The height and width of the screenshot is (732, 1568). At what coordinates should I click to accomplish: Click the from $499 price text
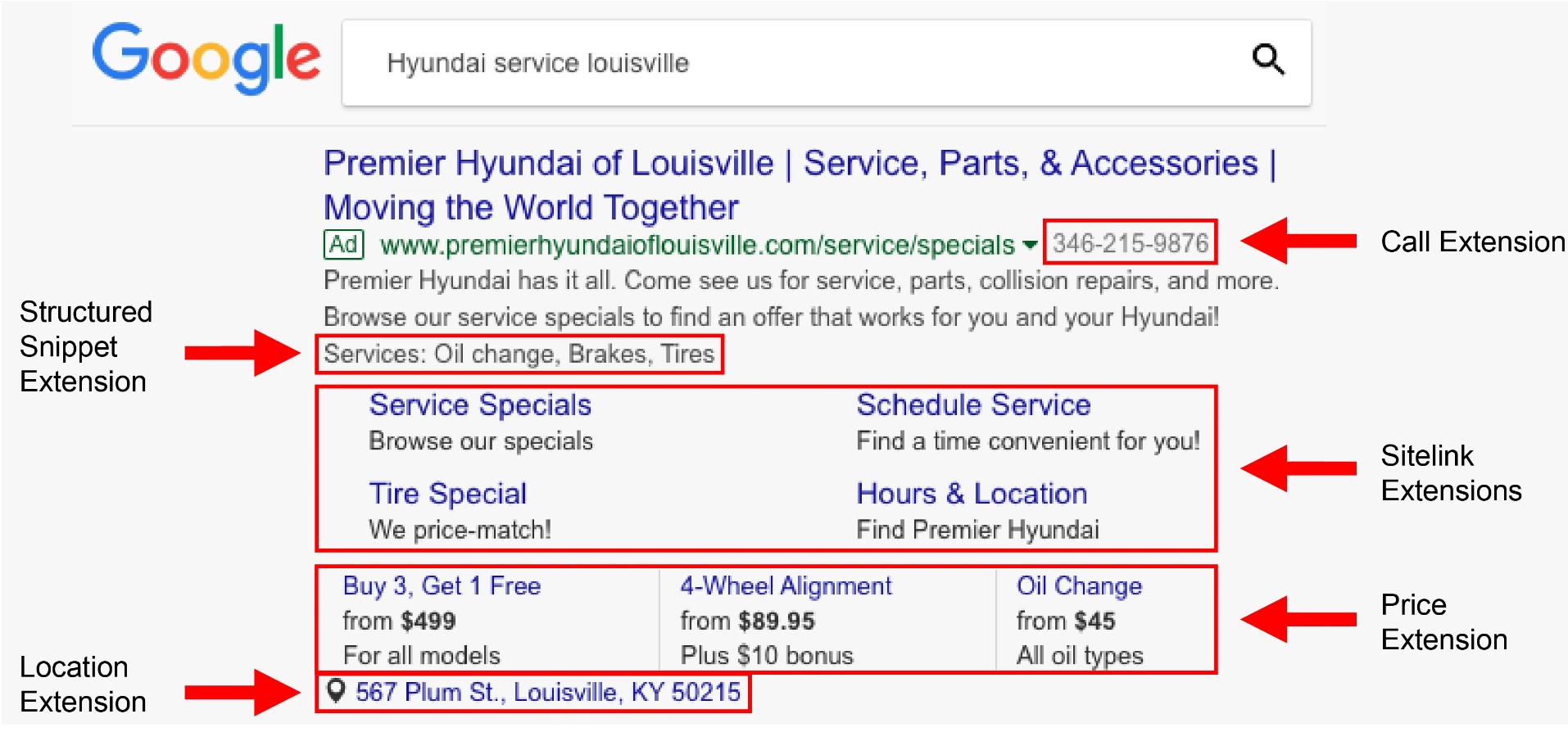[399, 621]
